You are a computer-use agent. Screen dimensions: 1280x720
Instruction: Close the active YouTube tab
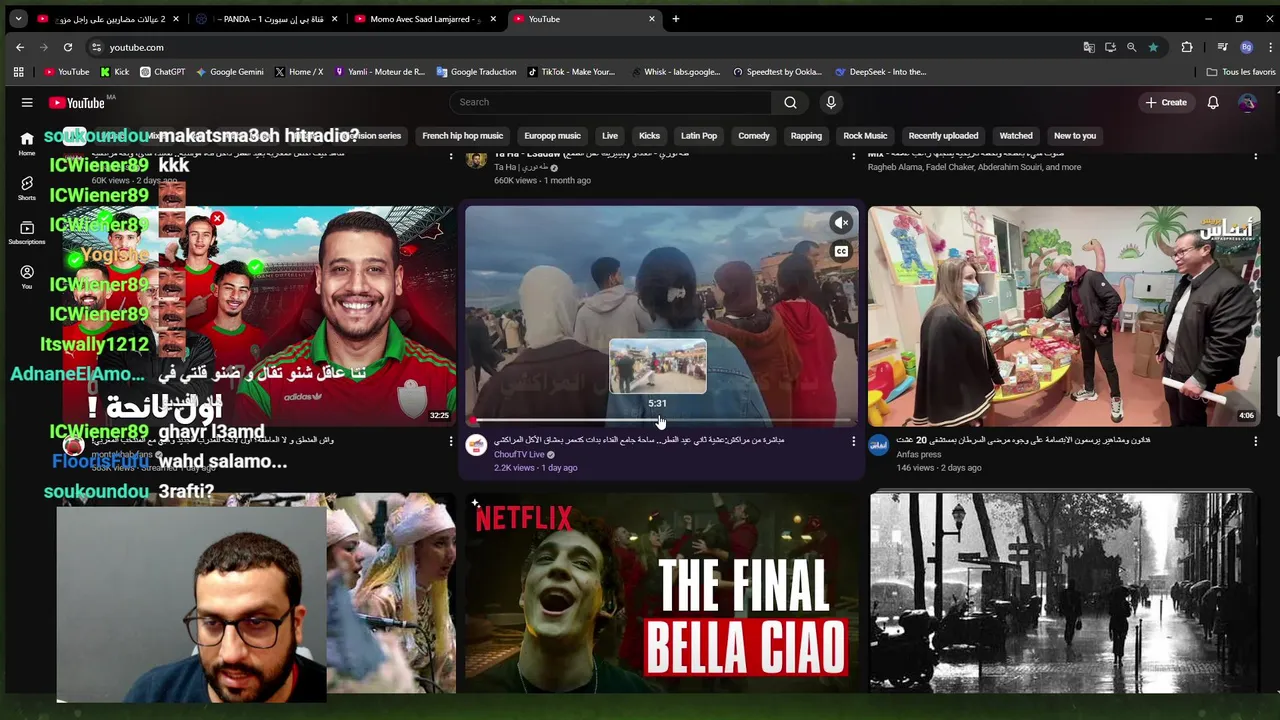tap(652, 19)
